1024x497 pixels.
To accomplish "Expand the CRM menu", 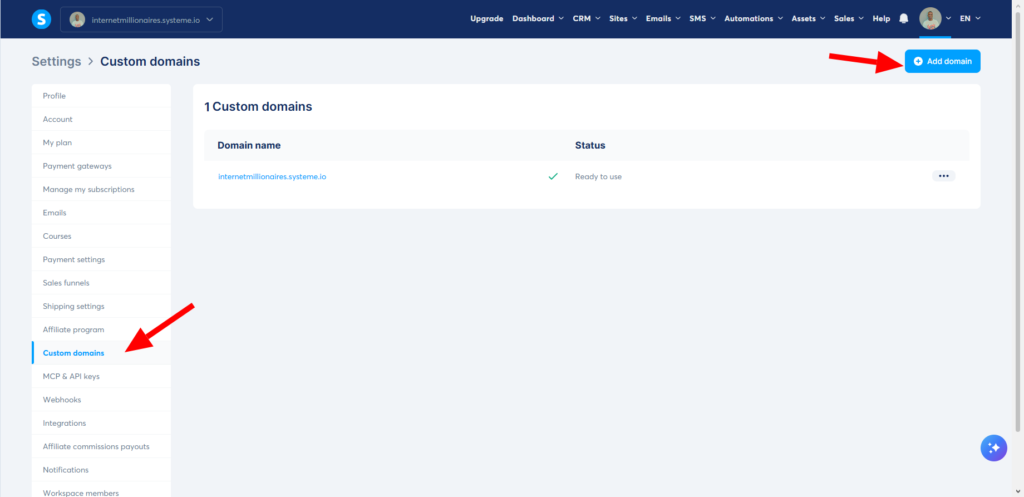I will click(585, 19).
